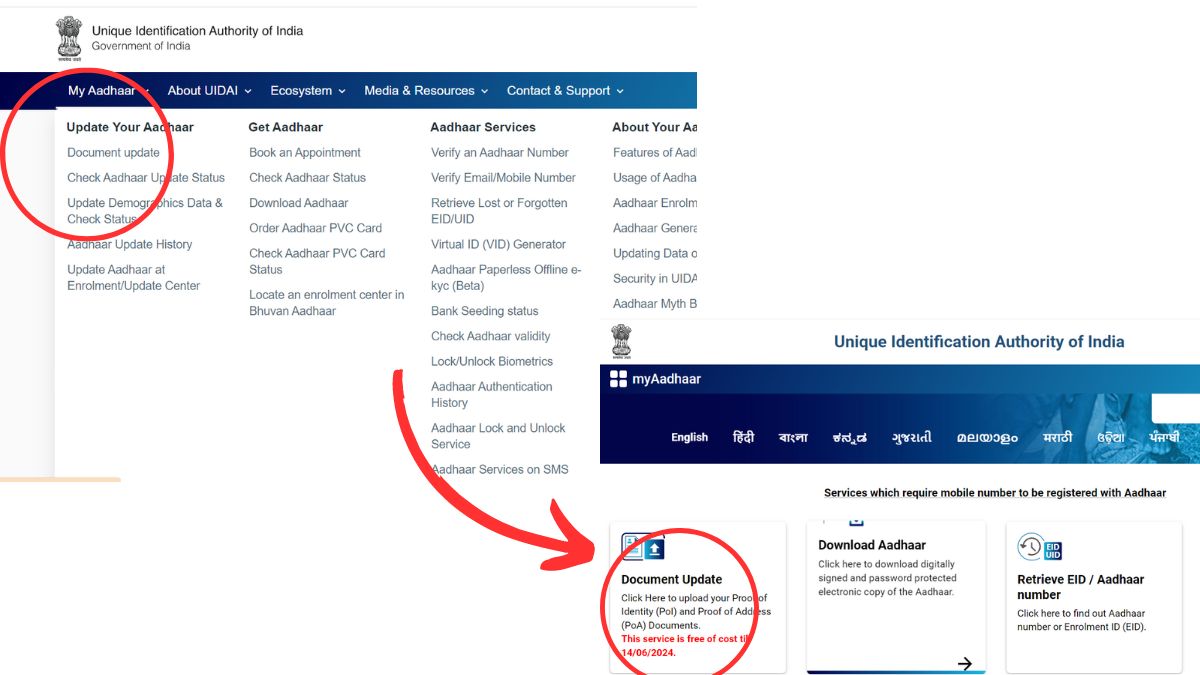Select Download Aadhaar from Get Aadhaar list
1200x675 pixels.
tap(298, 203)
